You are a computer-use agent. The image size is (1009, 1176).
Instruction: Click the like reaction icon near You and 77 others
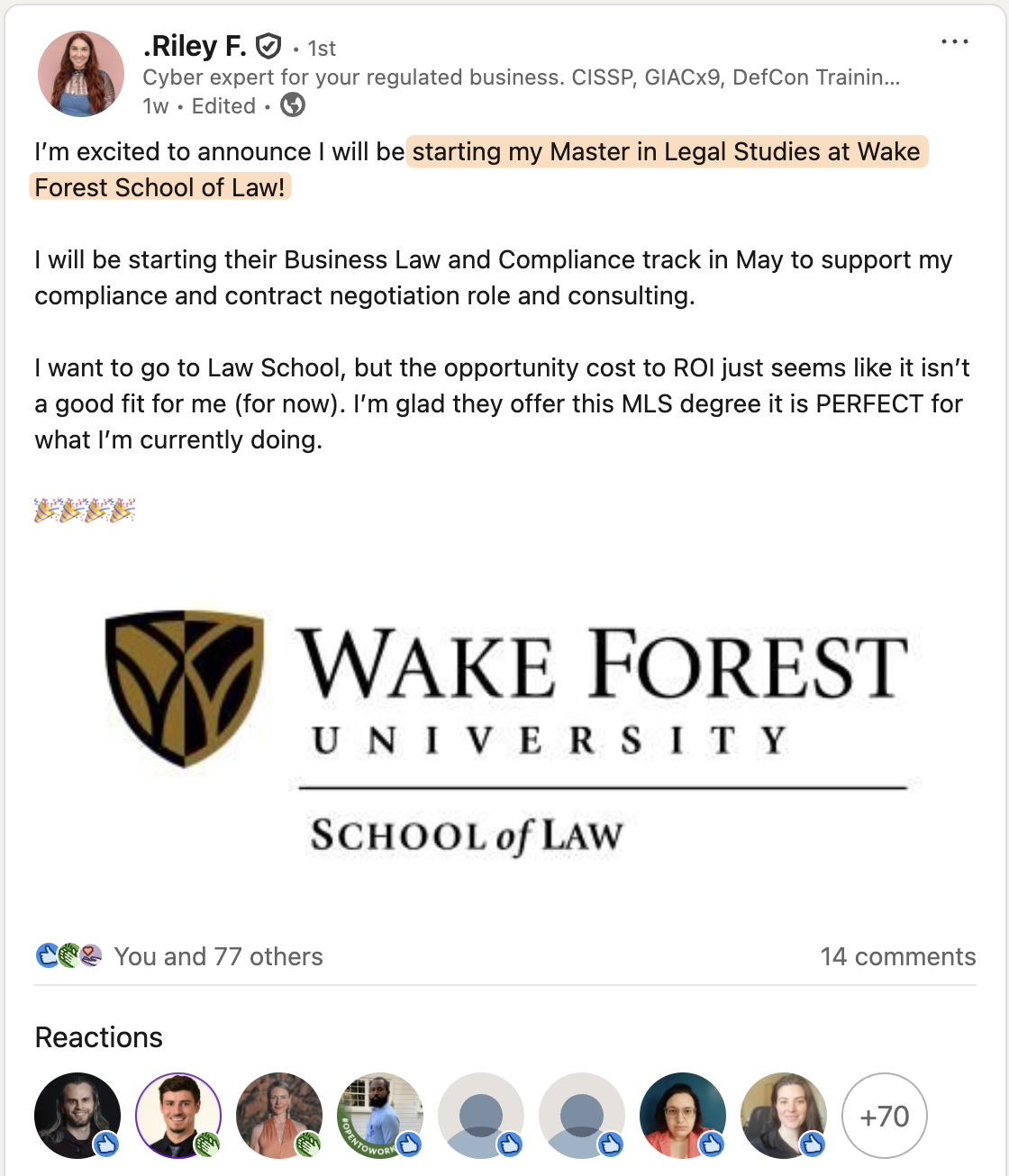[x=46, y=957]
